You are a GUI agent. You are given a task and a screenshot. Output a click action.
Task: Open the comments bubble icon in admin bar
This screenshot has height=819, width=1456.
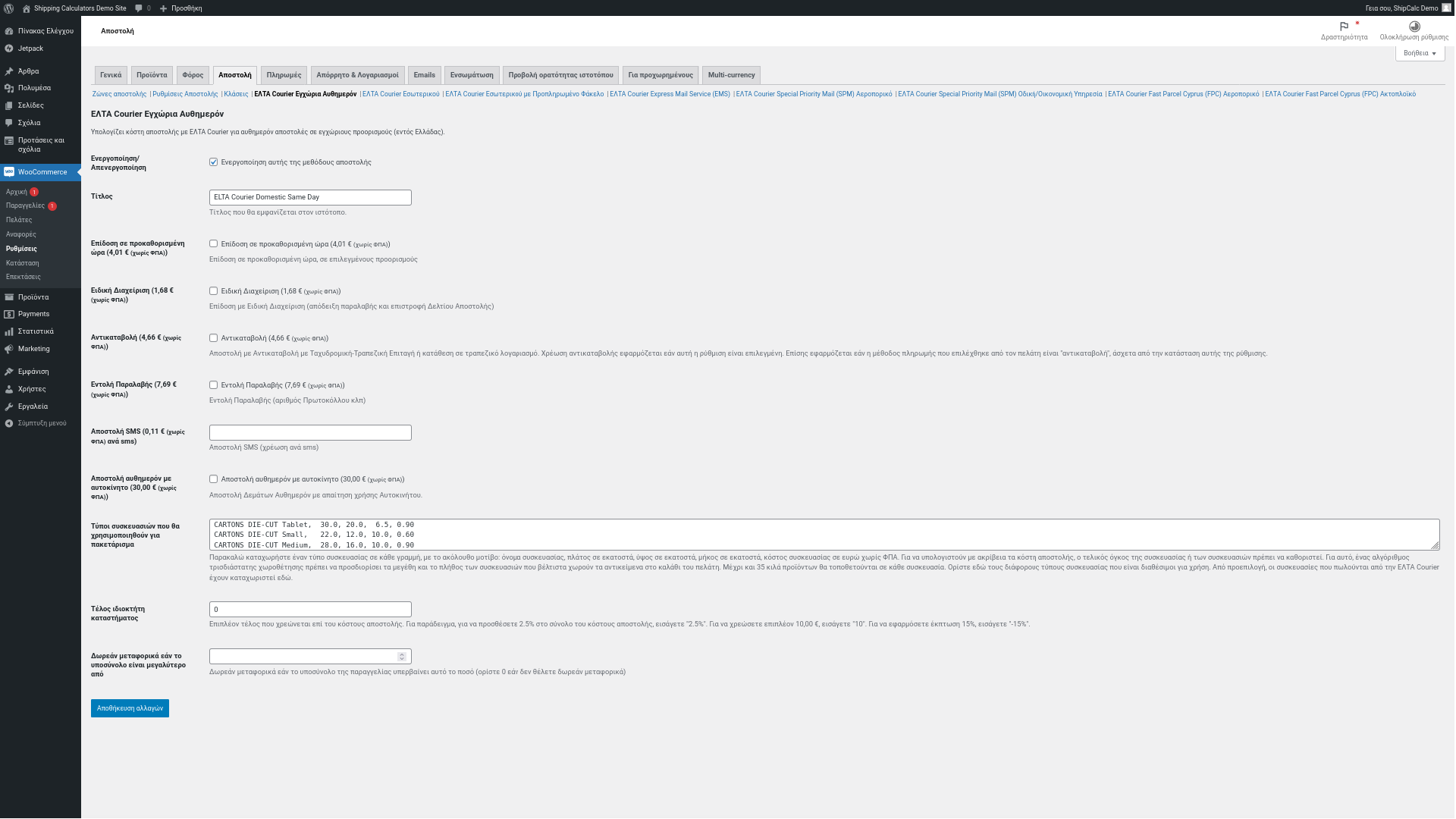pyautogui.click(x=139, y=8)
